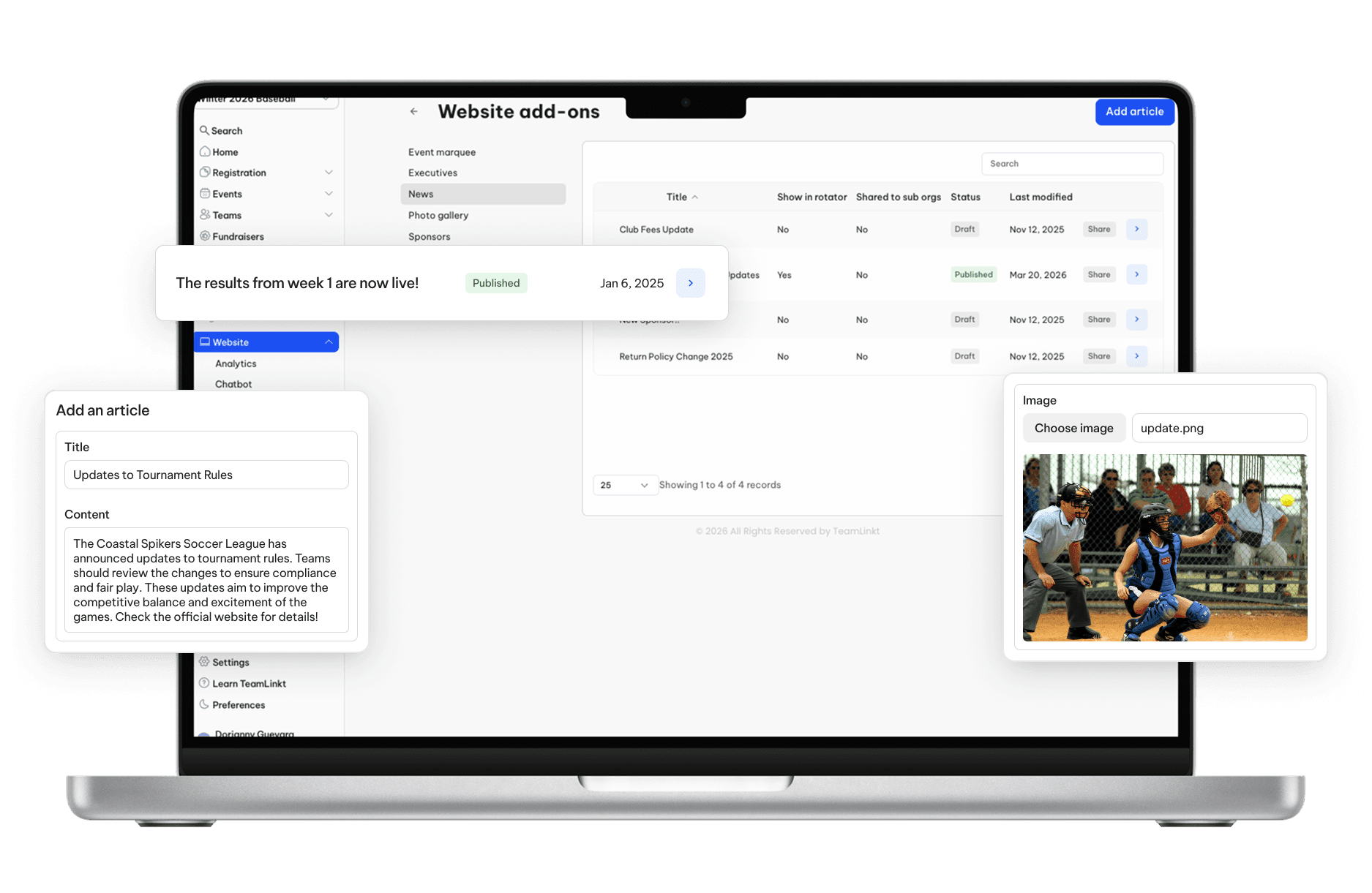Select the Teams icon in the sidebar

(x=206, y=215)
